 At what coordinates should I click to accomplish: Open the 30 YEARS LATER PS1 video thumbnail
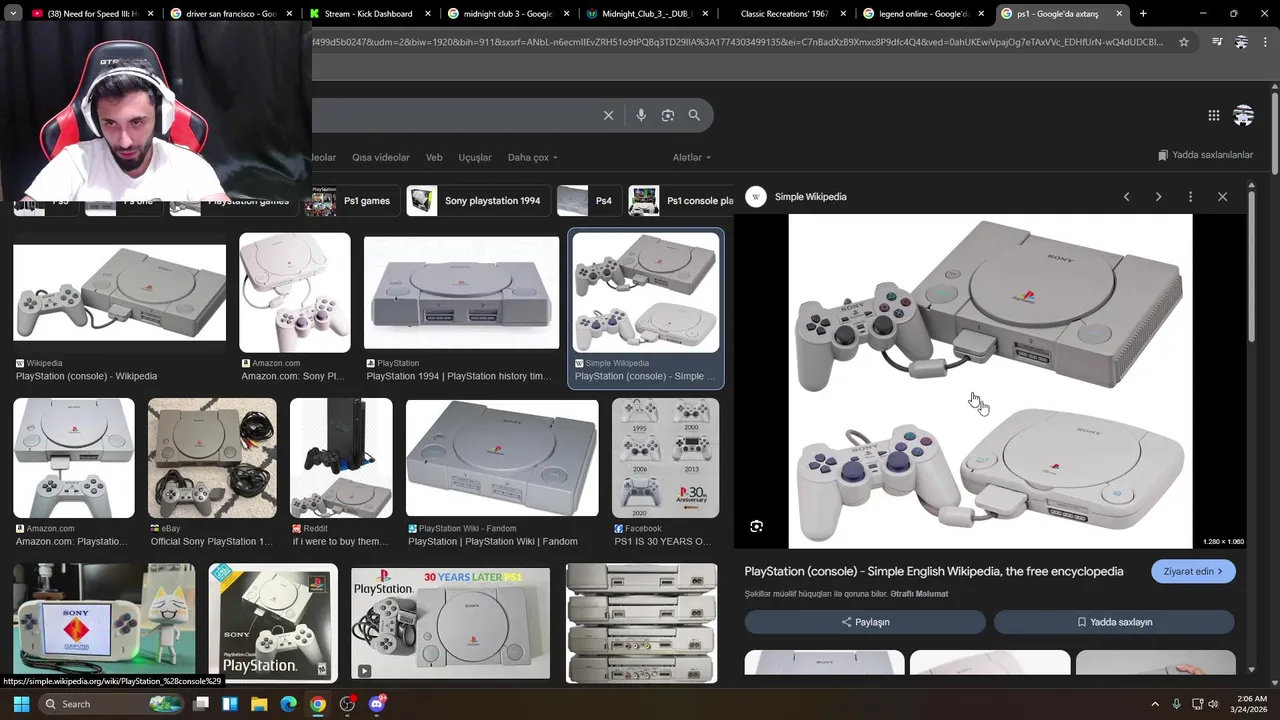click(450, 624)
